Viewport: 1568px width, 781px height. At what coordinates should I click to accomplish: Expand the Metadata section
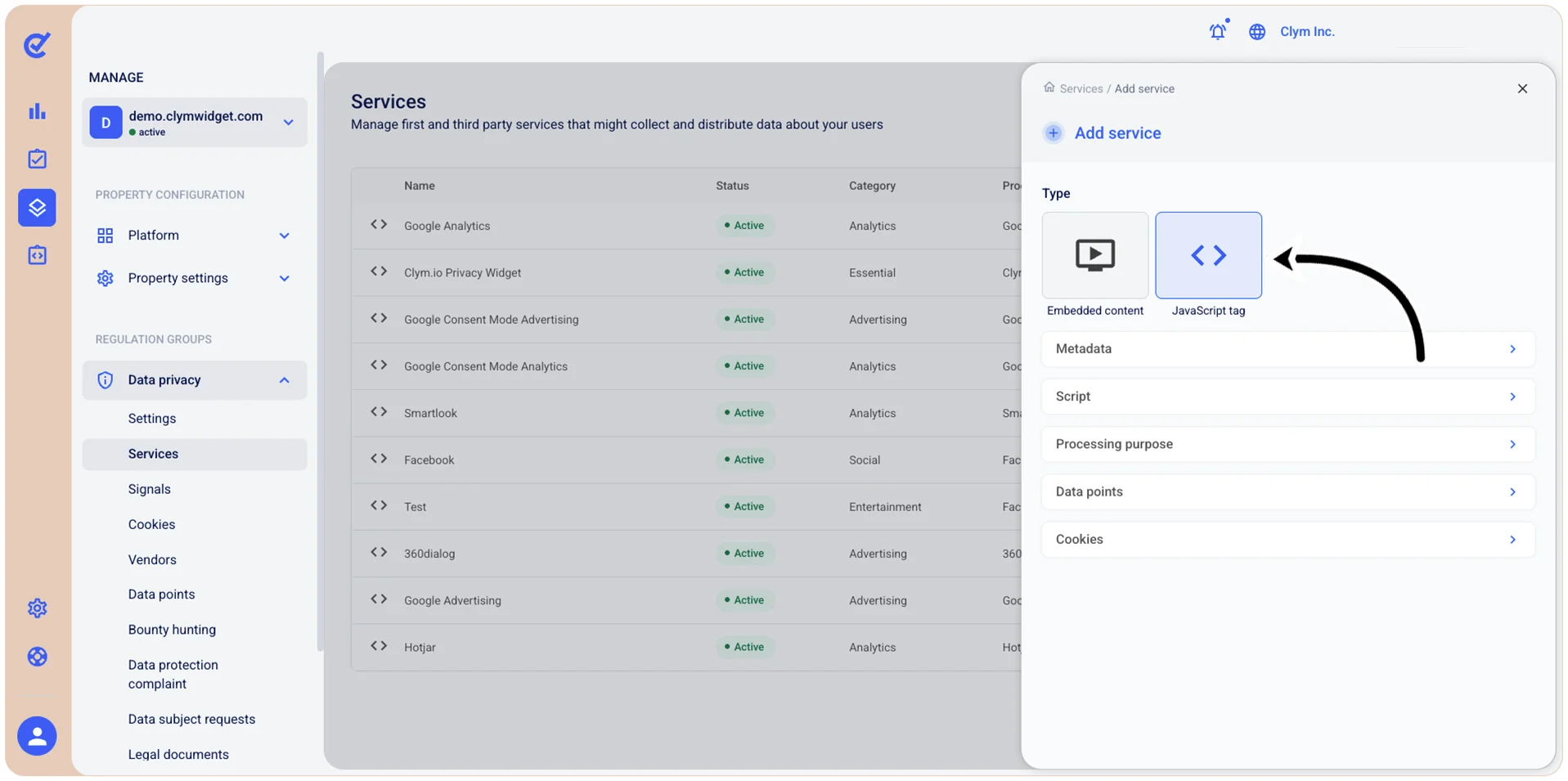[1287, 348]
